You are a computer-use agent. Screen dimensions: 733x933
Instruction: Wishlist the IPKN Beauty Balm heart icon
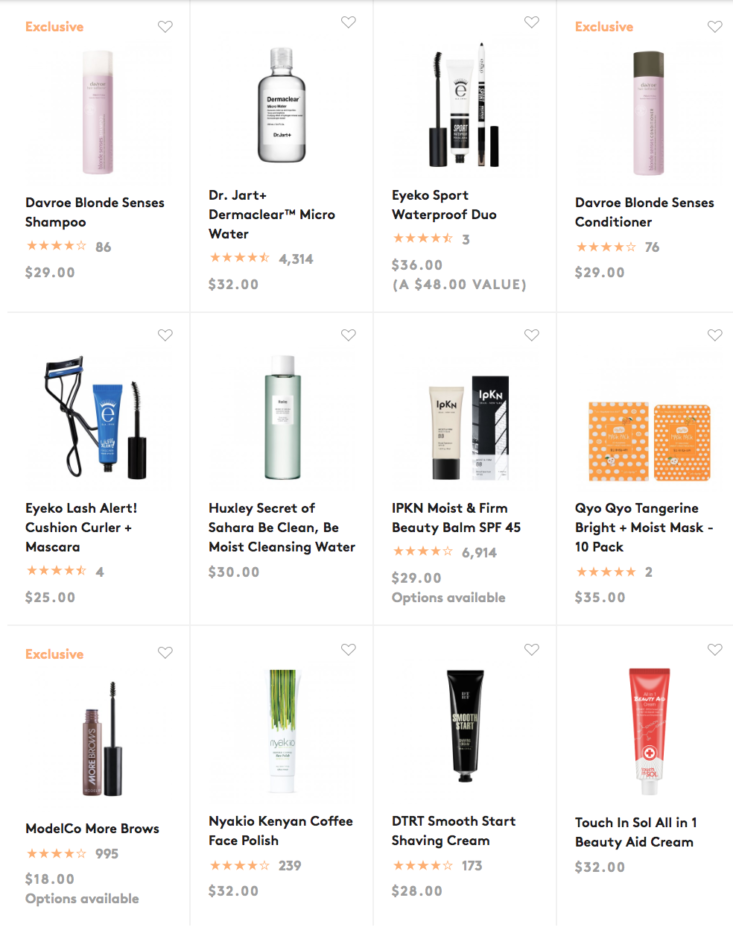click(531, 335)
